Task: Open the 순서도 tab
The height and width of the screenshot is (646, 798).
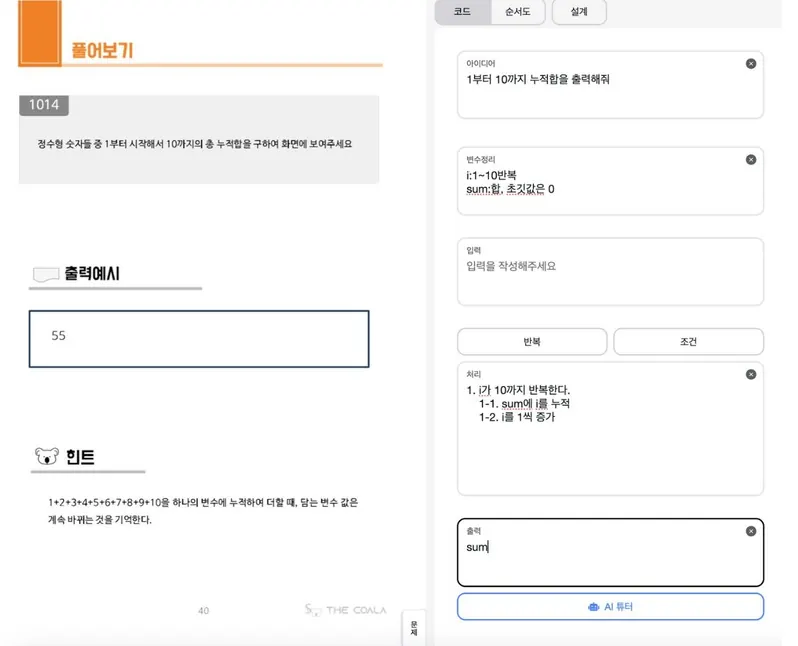Action: pyautogui.click(x=518, y=12)
